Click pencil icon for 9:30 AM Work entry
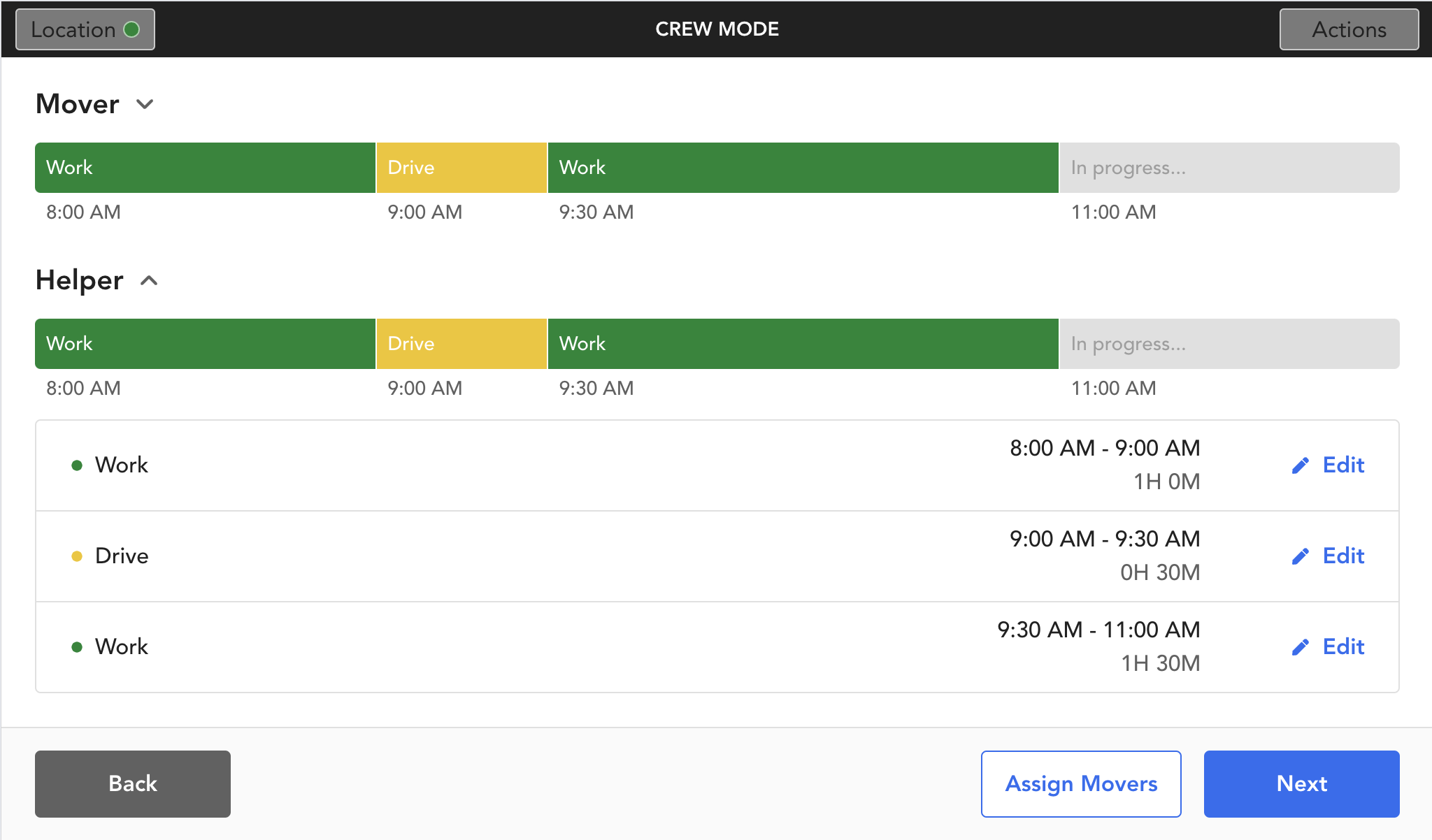 1301,647
